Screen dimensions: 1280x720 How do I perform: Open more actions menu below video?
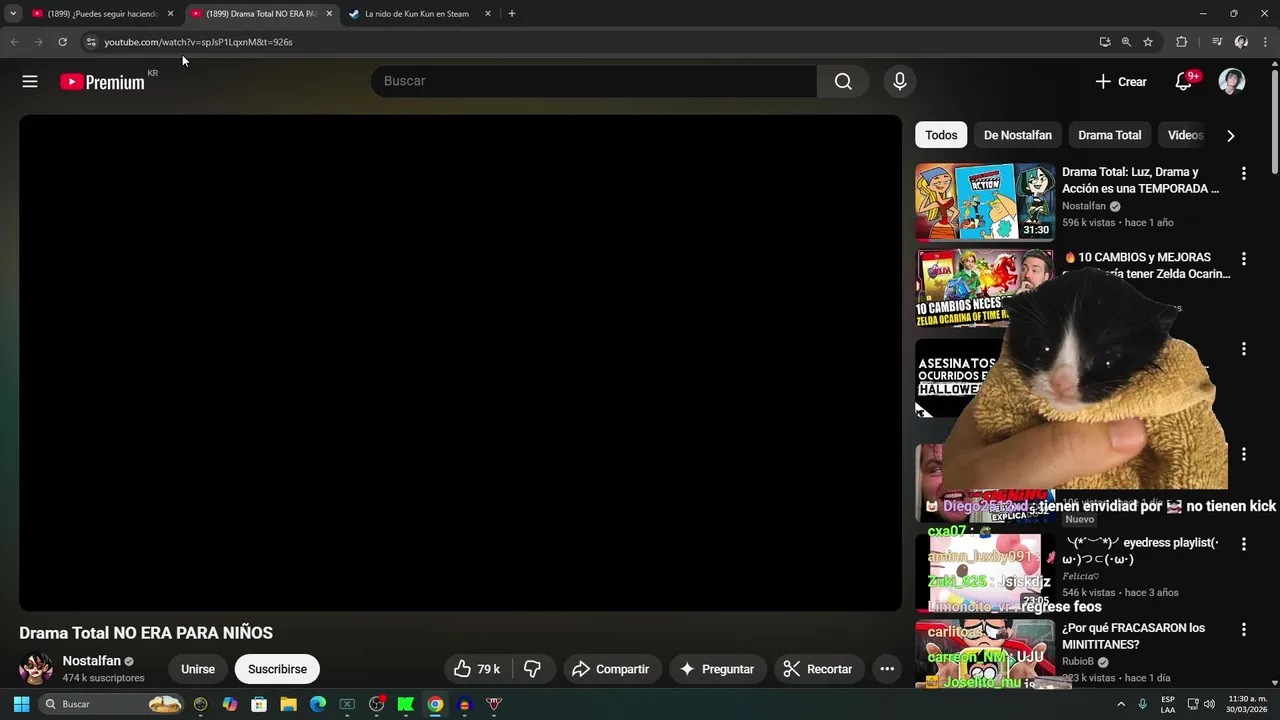pyautogui.click(x=887, y=669)
